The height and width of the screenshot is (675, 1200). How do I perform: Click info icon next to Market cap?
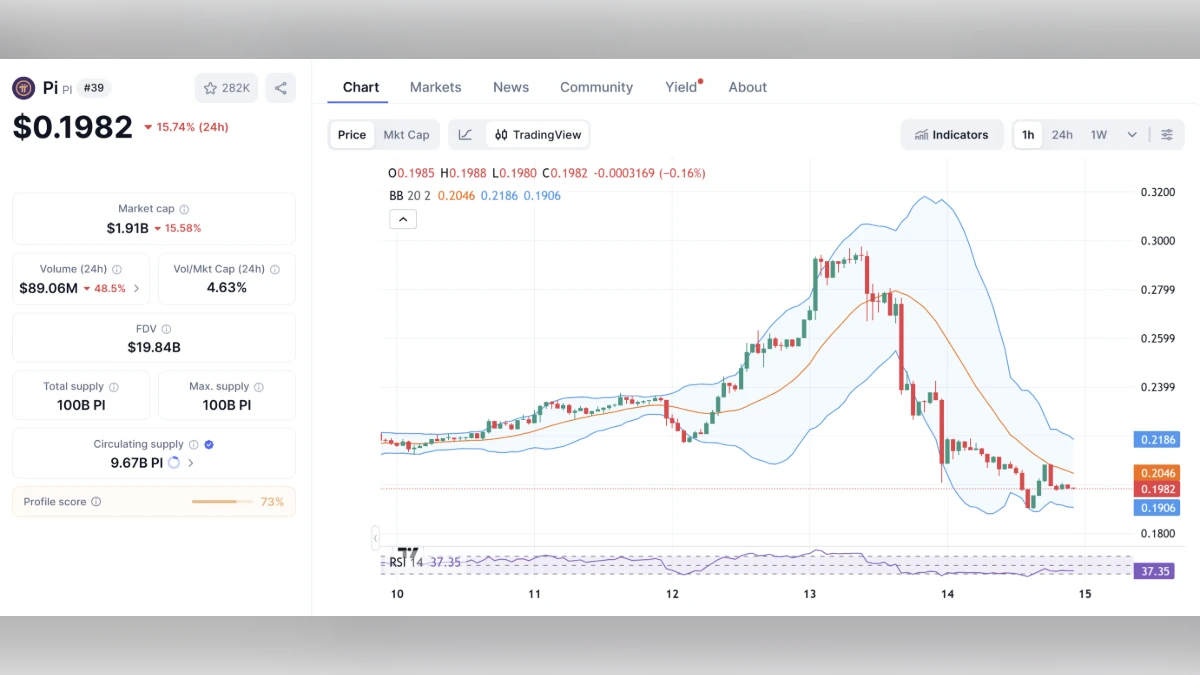coord(184,209)
